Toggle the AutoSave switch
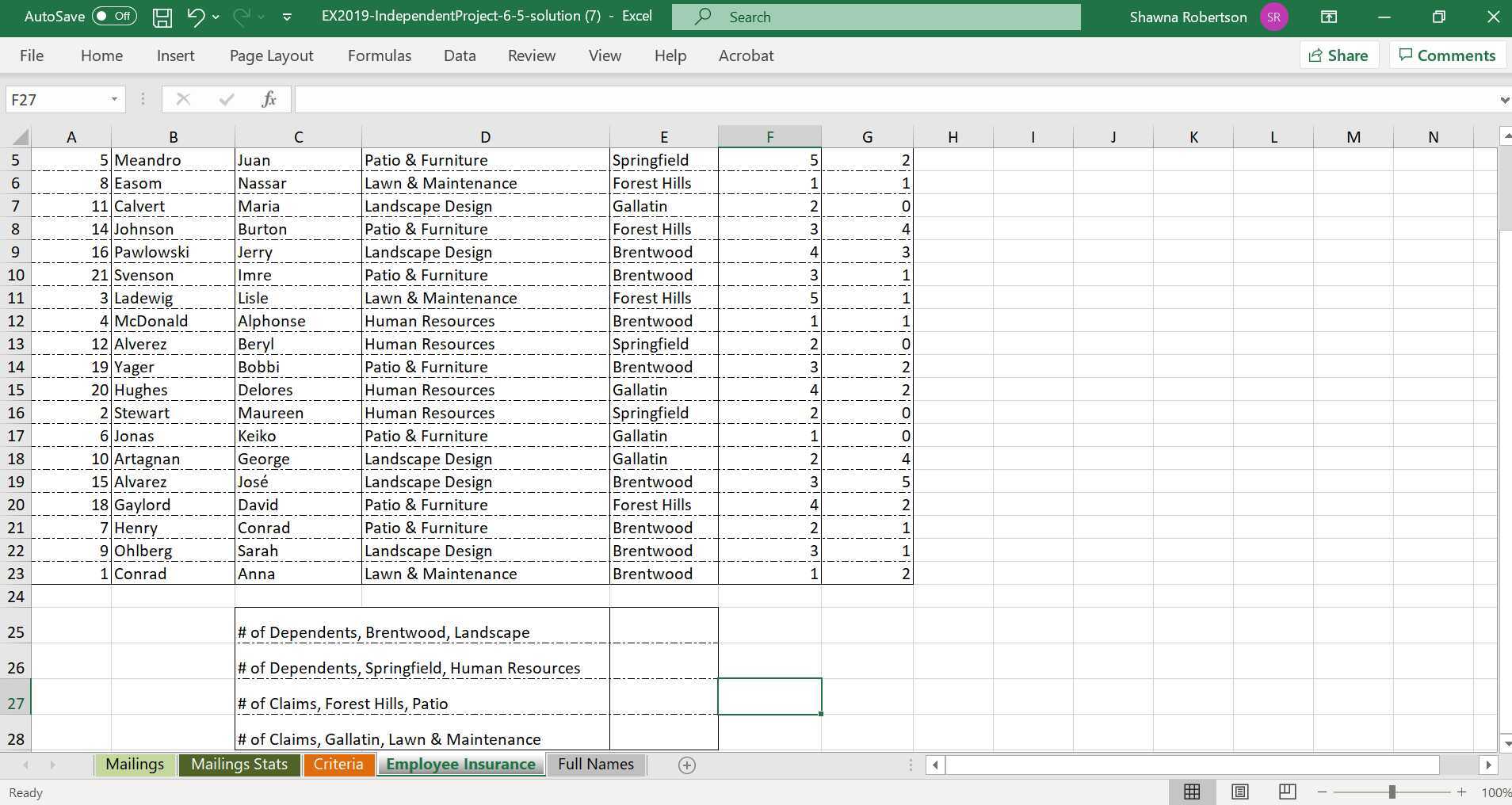Image resolution: width=1512 pixels, height=805 pixels. tap(114, 17)
